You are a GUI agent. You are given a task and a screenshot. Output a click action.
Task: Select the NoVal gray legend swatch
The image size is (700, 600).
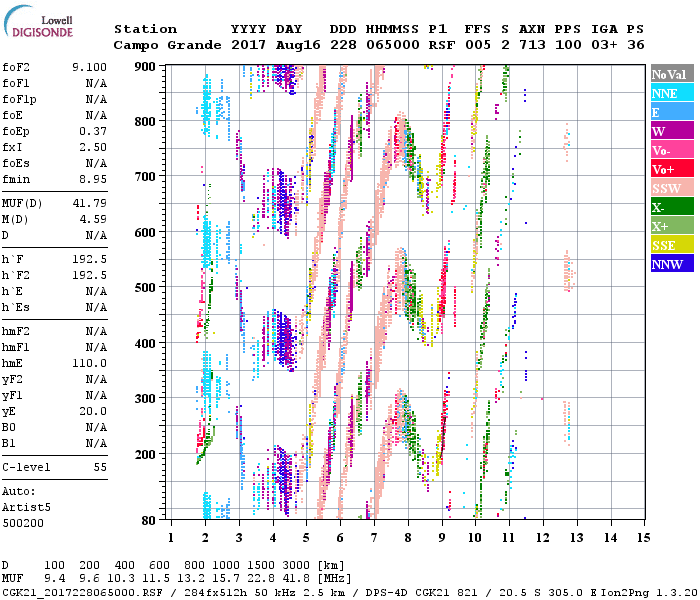pyautogui.click(x=669, y=74)
